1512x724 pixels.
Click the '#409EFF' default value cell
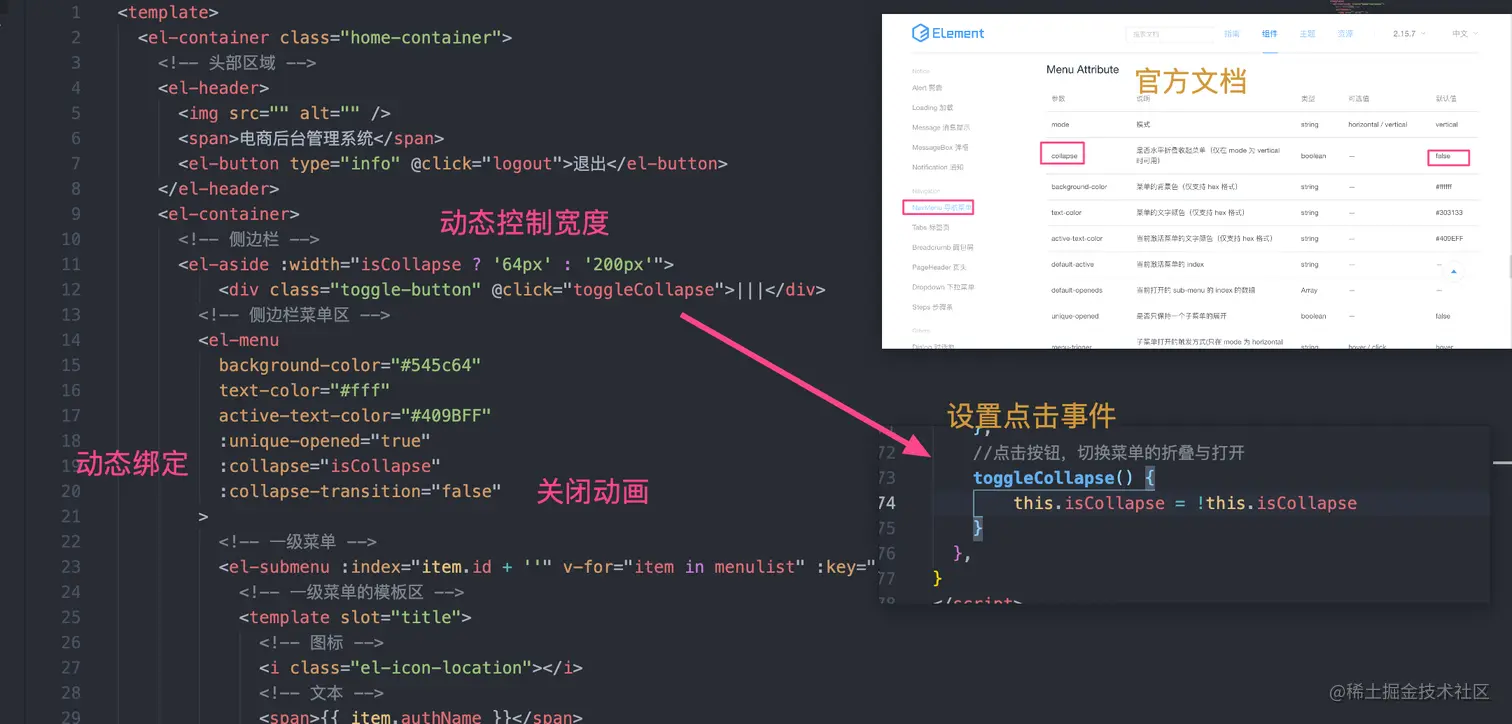pos(1449,239)
